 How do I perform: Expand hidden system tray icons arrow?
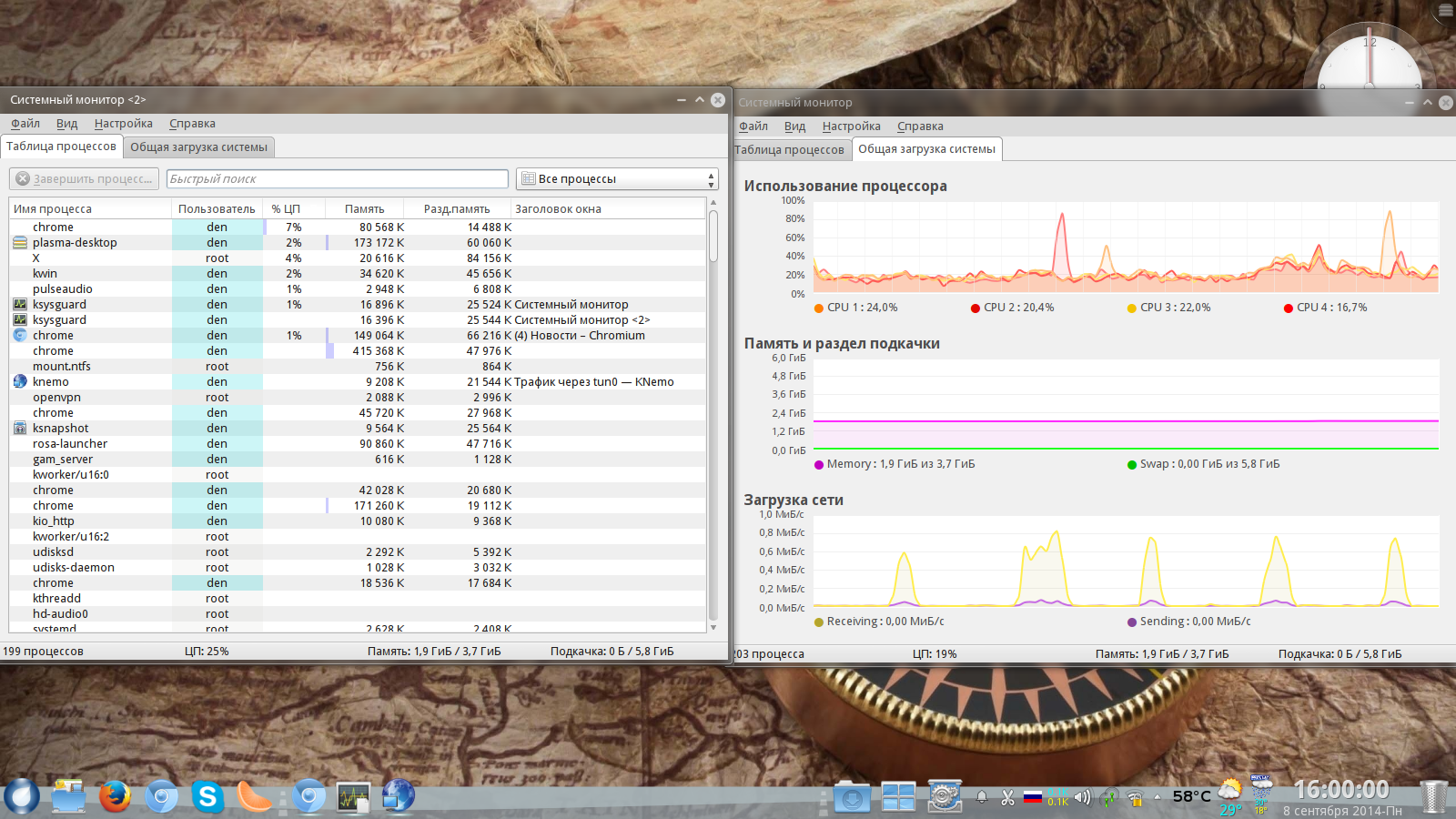point(1158,797)
